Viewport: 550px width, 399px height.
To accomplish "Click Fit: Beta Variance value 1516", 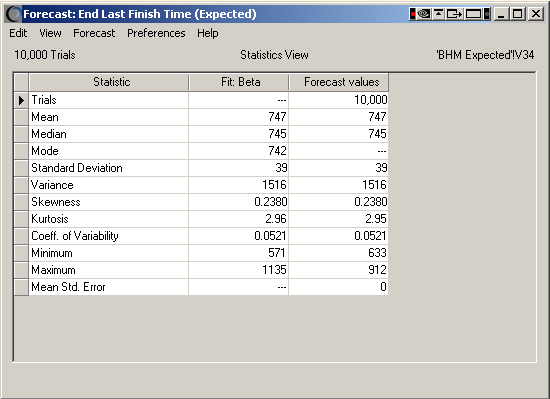I will tap(239, 185).
